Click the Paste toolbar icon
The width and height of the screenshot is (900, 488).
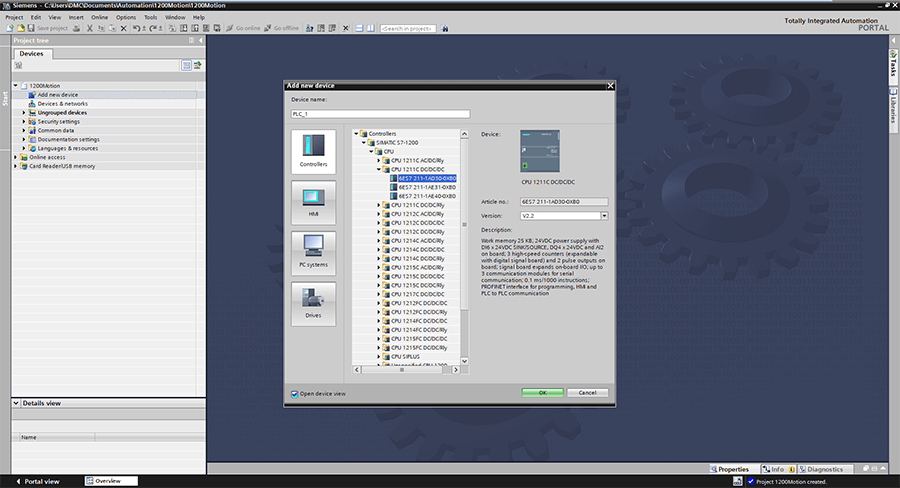pyautogui.click(x=112, y=28)
